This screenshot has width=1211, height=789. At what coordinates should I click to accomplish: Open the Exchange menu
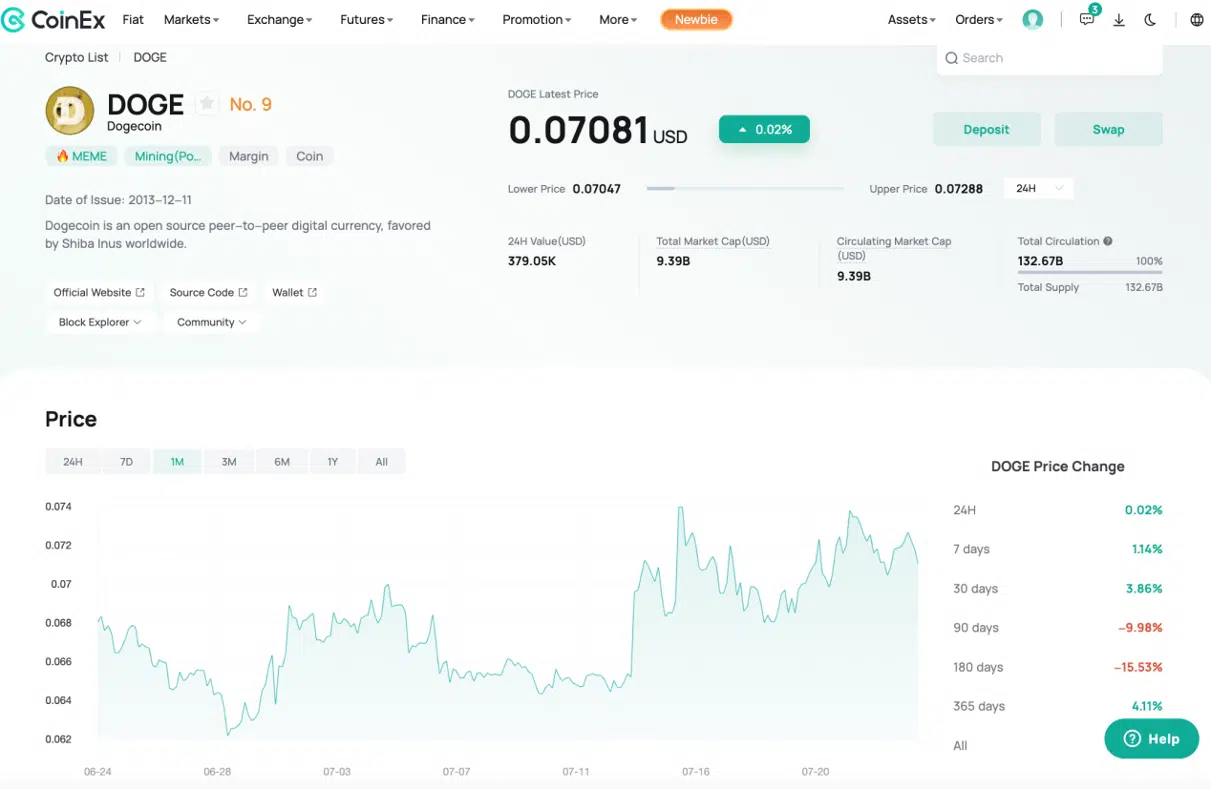(279, 20)
